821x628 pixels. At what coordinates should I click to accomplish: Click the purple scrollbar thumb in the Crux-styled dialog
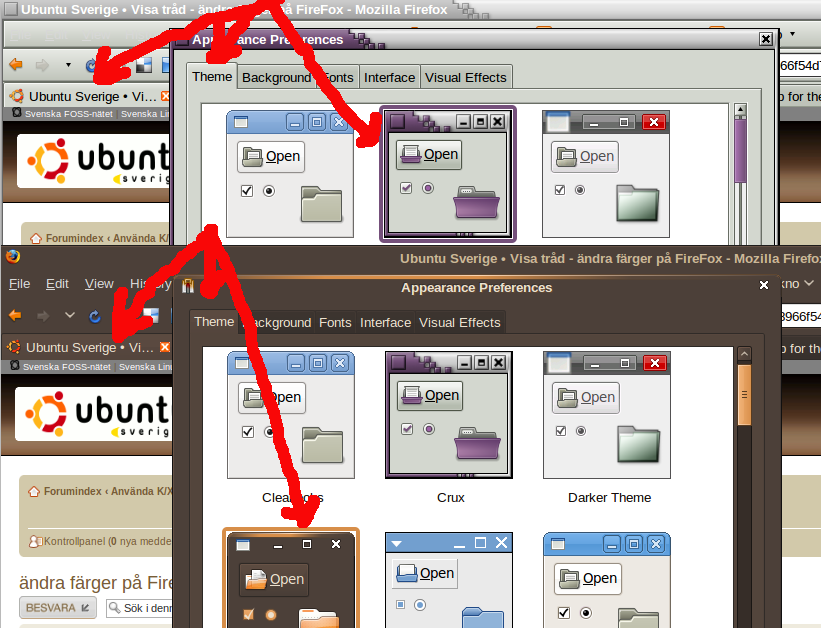point(740,149)
